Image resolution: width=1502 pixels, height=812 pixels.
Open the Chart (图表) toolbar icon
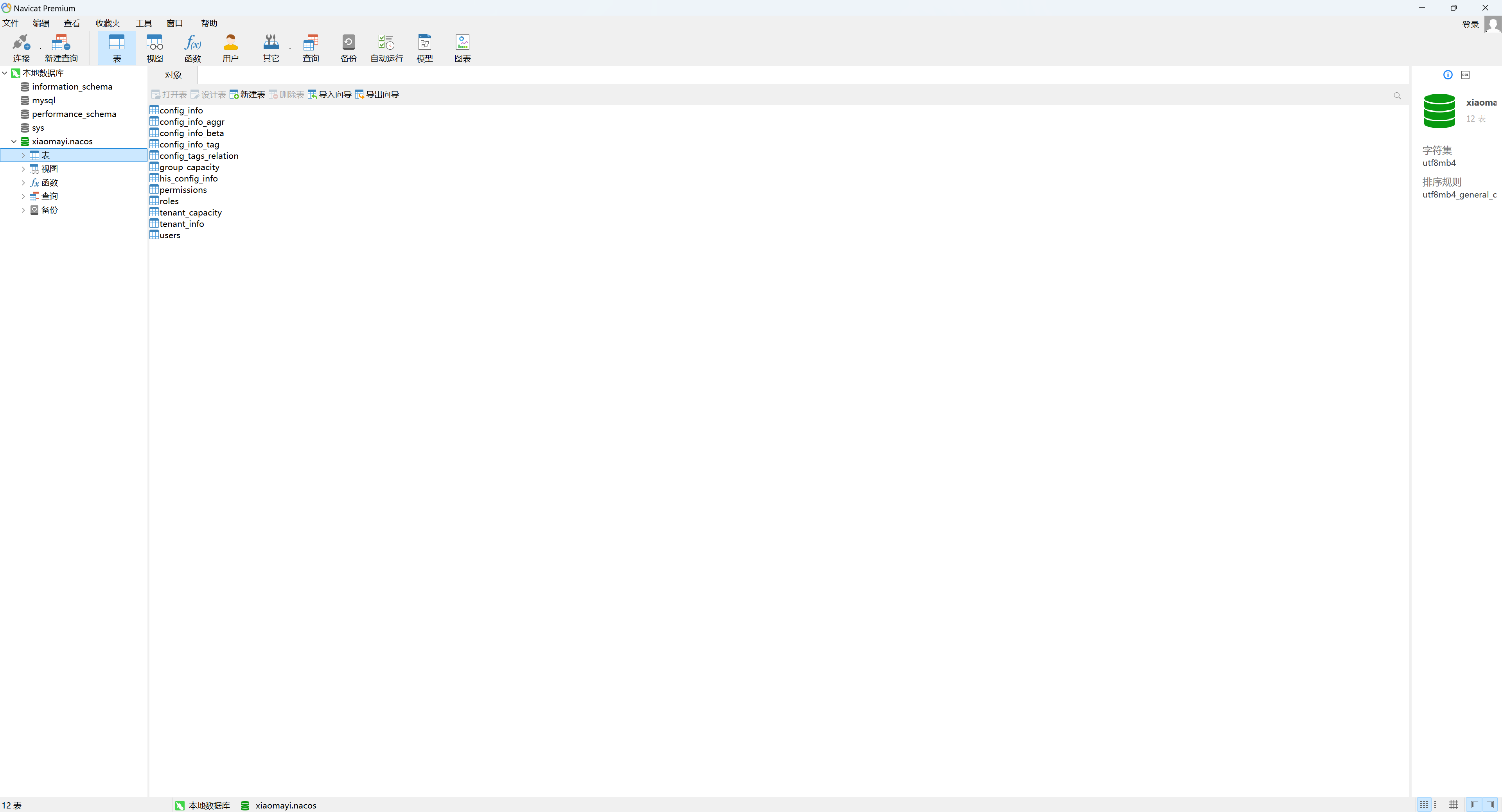pyautogui.click(x=462, y=49)
